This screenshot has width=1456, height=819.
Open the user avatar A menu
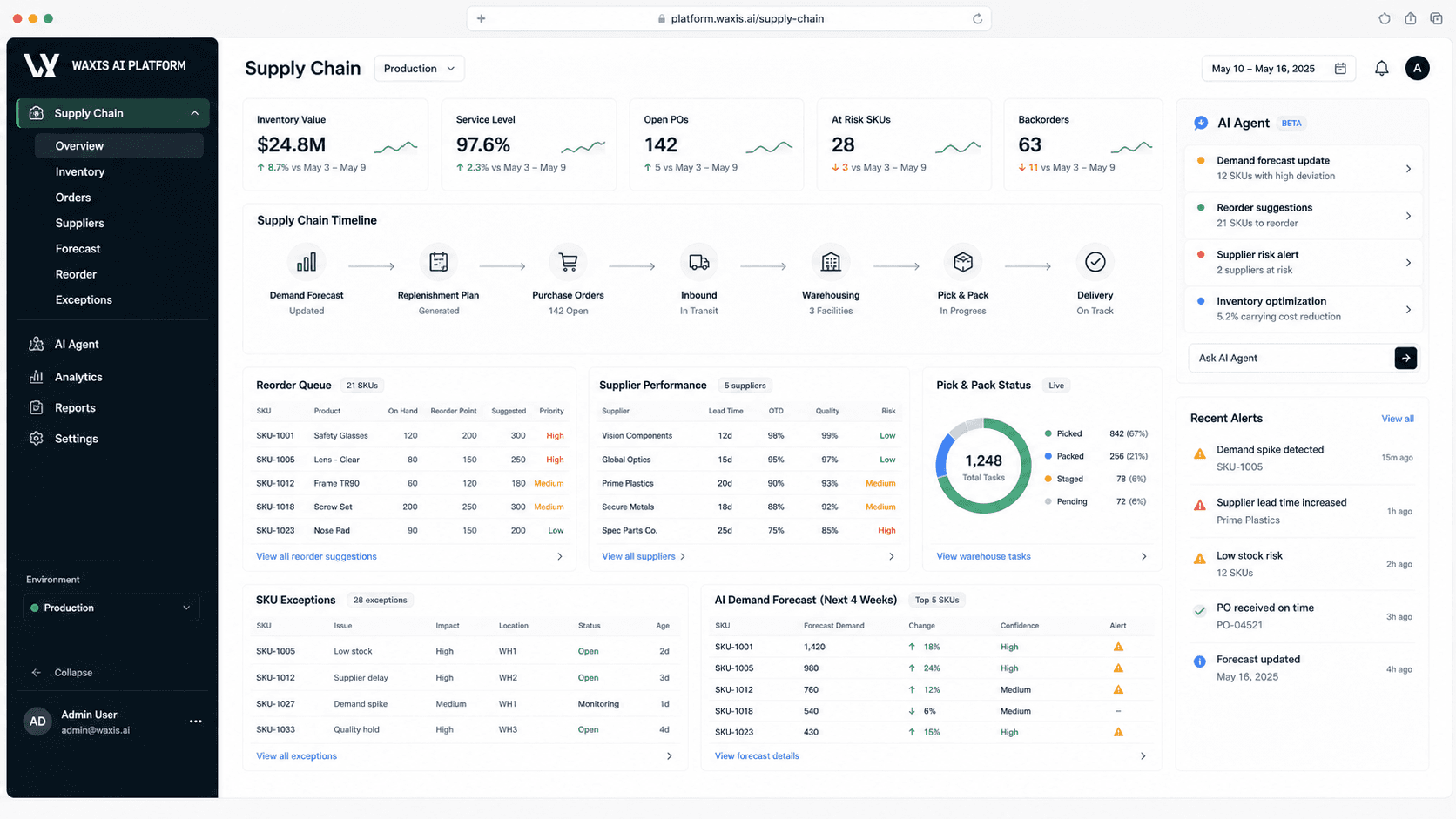tap(1418, 68)
